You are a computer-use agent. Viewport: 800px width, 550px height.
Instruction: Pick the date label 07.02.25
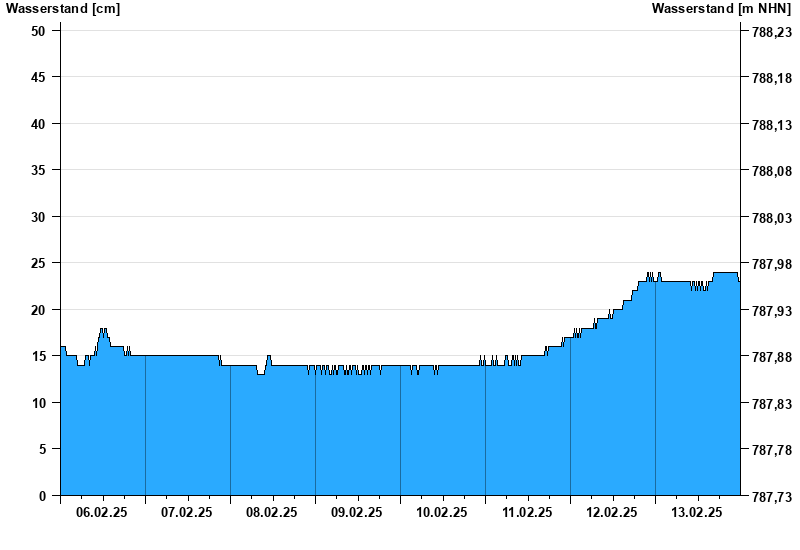[187, 513]
